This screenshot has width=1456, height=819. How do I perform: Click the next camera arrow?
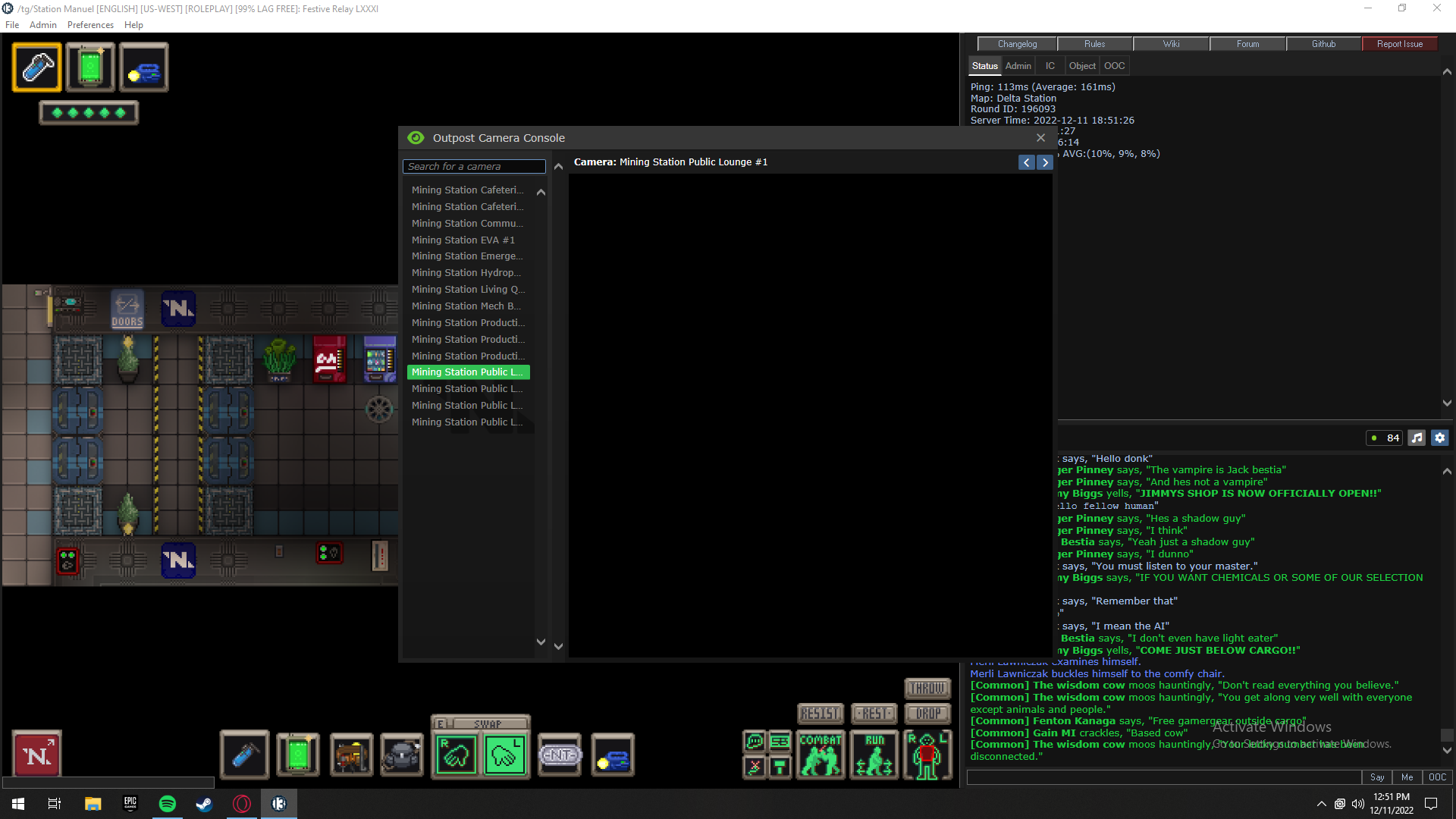pos(1045,162)
